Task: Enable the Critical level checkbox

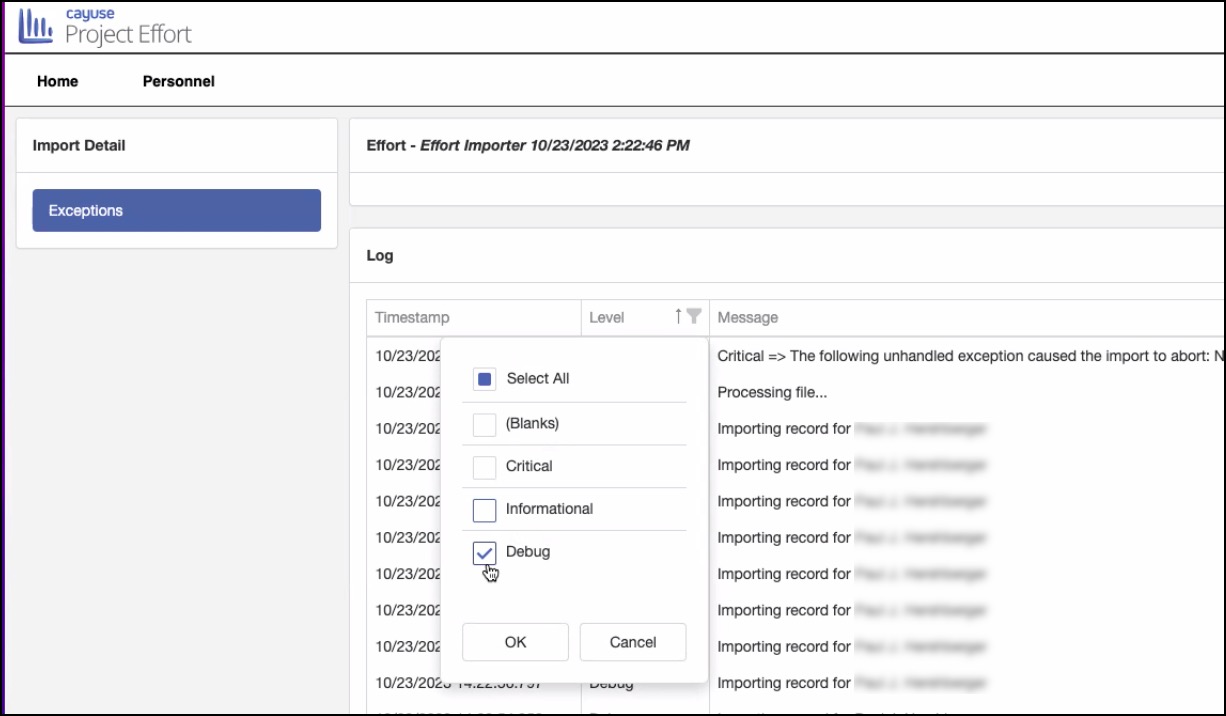Action: pos(484,467)
